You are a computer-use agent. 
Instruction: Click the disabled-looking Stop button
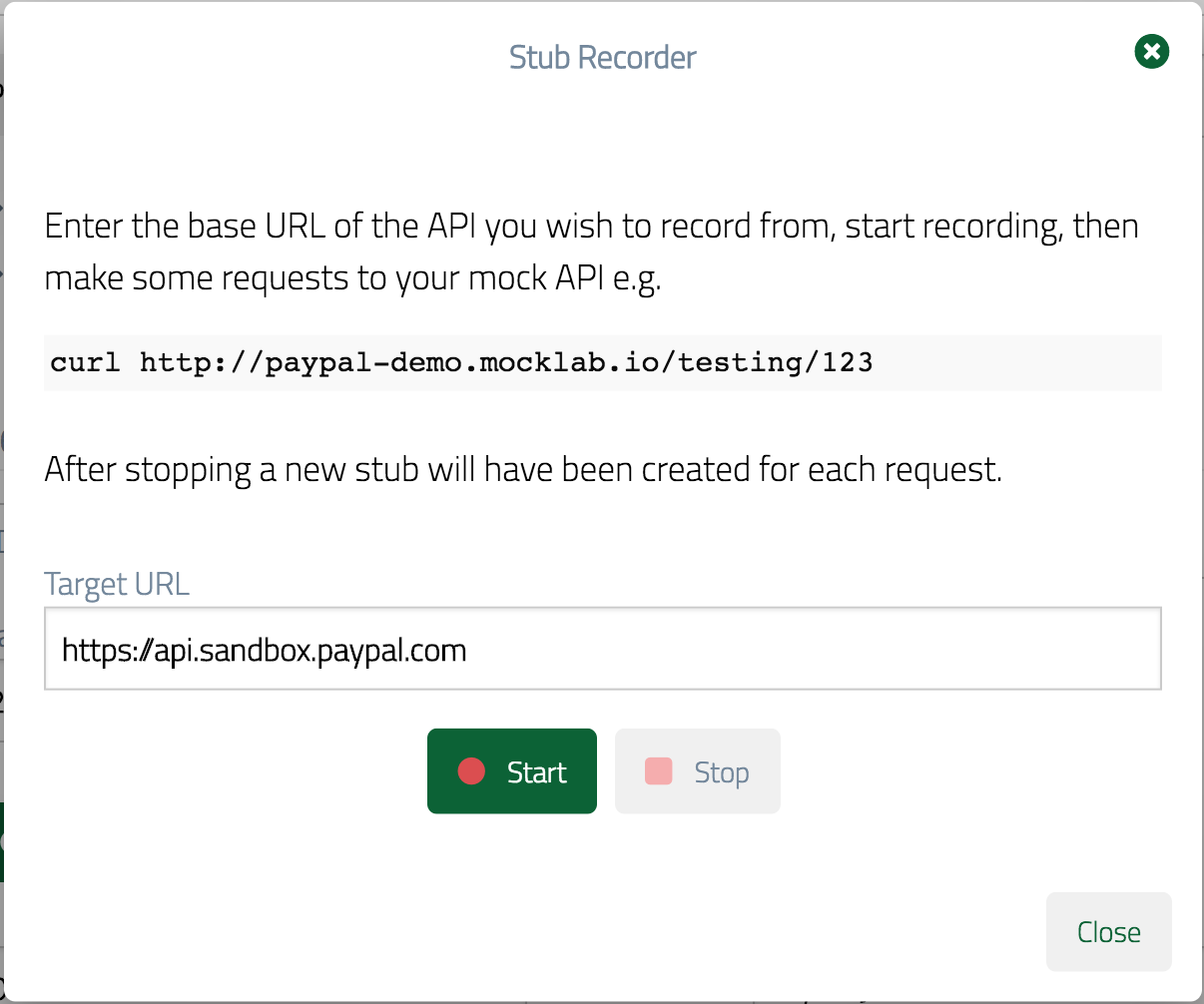tap(698, 770)
